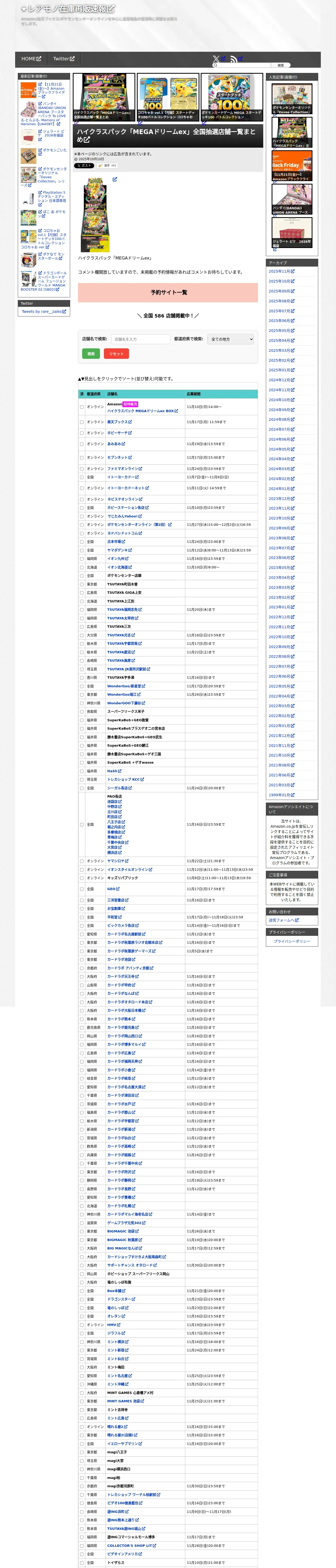Open the X (Twitter) icon in header
The height and width of the screenshot is (1568, 336).
coord(216,59)
